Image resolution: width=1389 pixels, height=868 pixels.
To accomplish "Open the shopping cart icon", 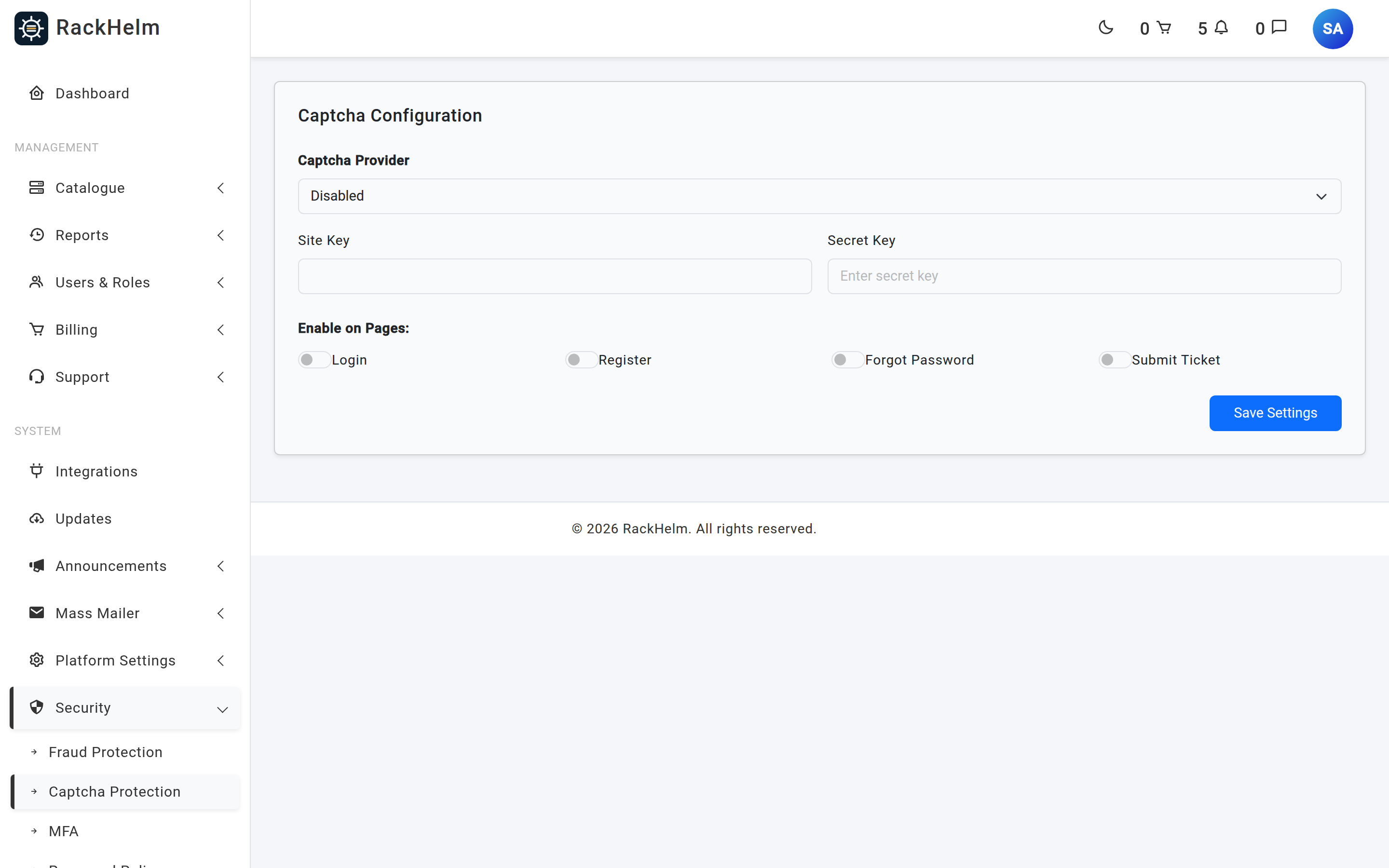I will point(1163,27).
